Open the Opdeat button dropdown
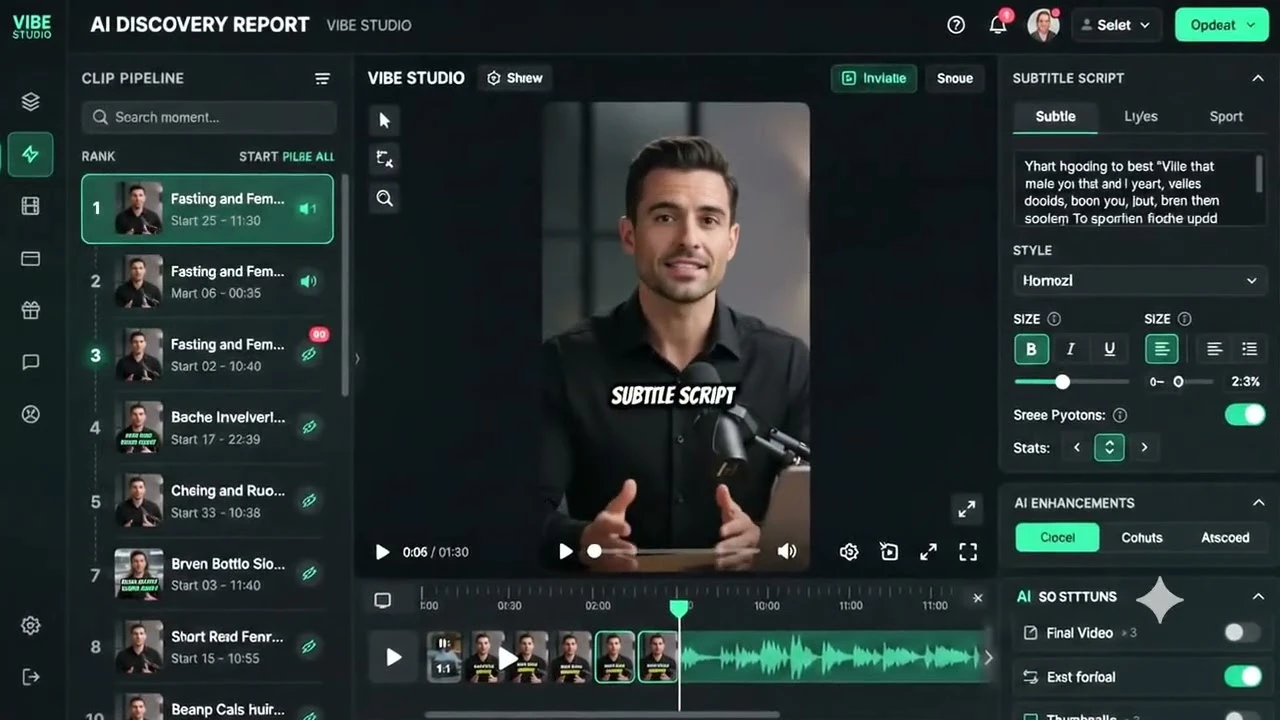The height and width of the screenshot is (720, 1280). (1221, 25)
